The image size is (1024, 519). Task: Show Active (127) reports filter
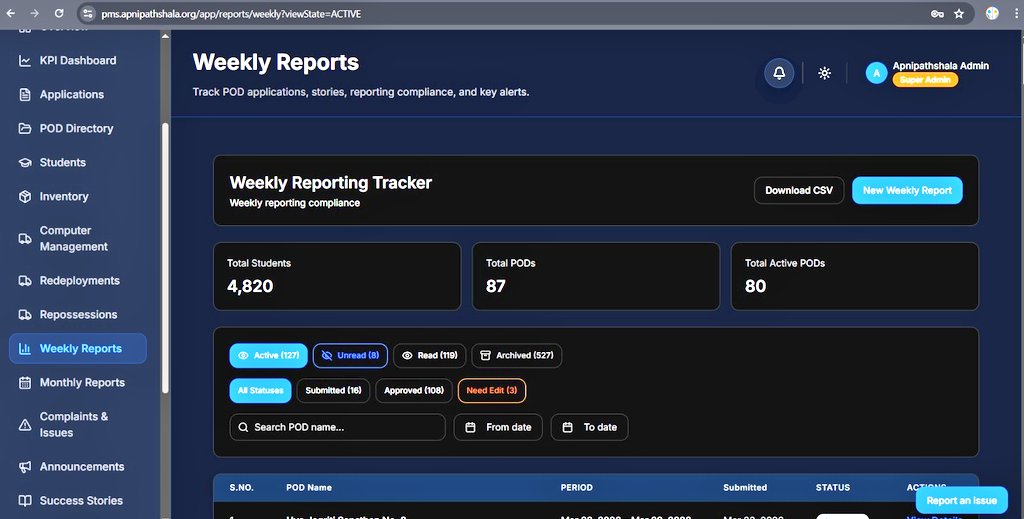pos(268,356)
